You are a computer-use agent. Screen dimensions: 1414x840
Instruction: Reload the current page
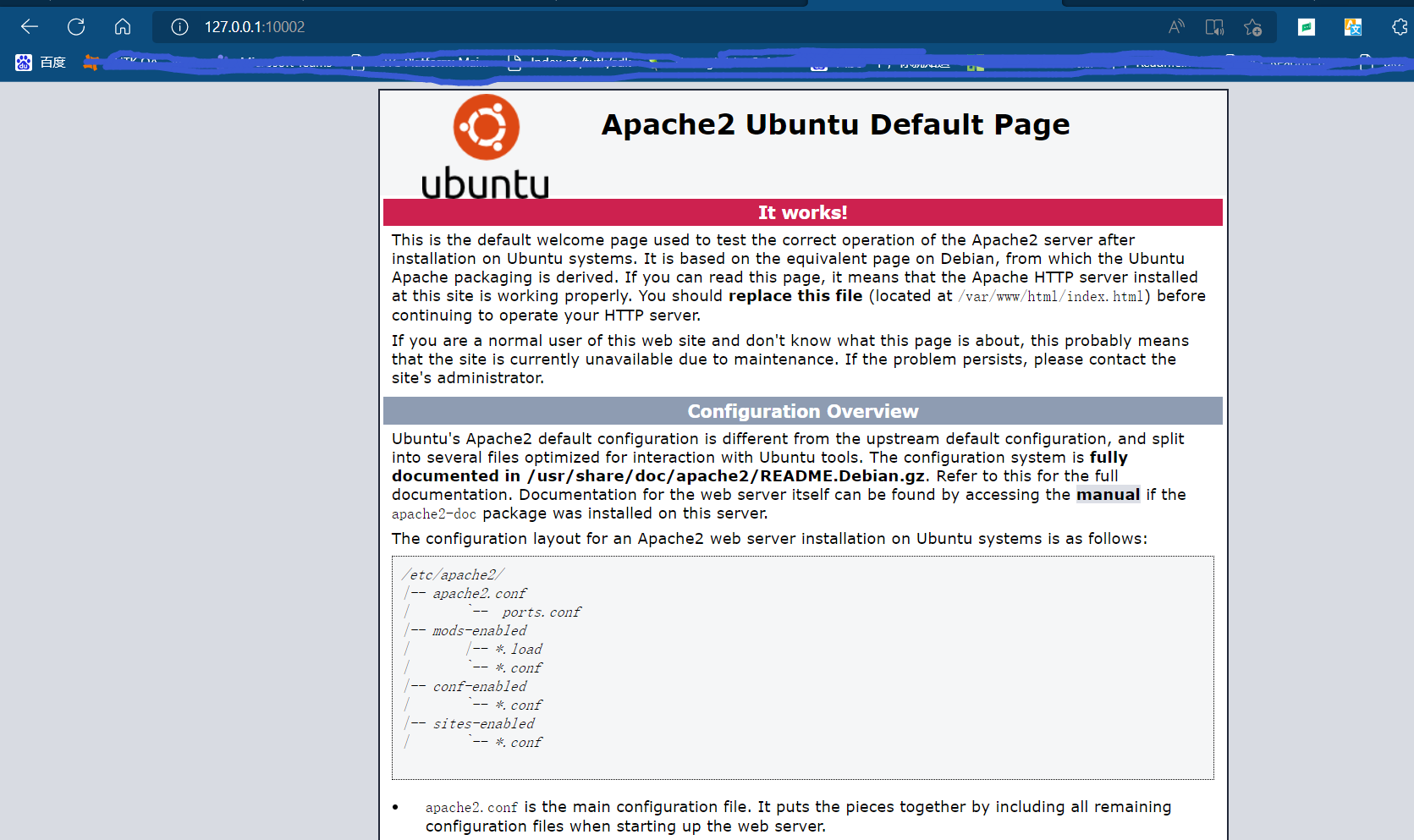pos(76,27)
